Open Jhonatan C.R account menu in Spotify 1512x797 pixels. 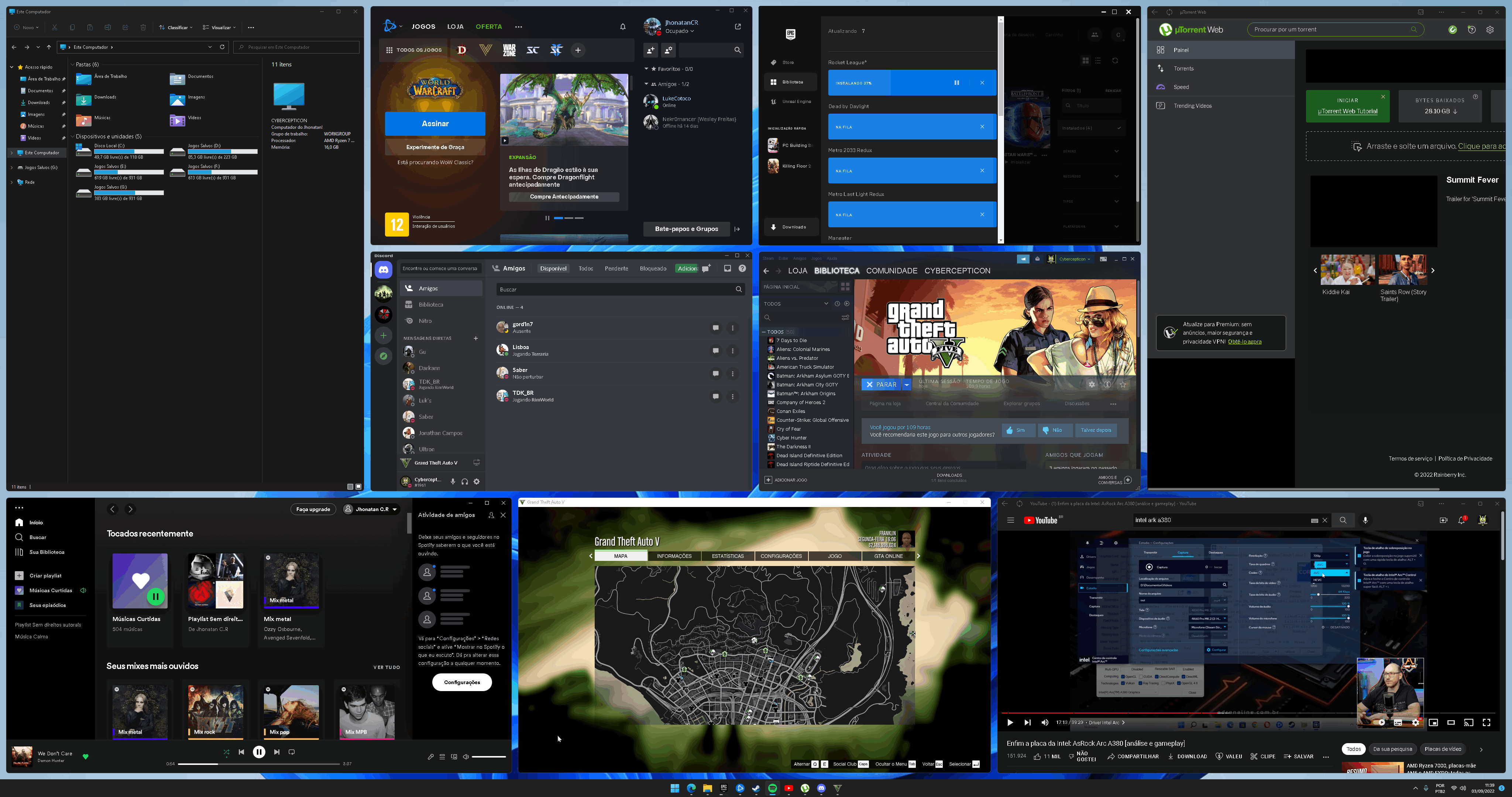pyautogui.click(x=371, y=509)
